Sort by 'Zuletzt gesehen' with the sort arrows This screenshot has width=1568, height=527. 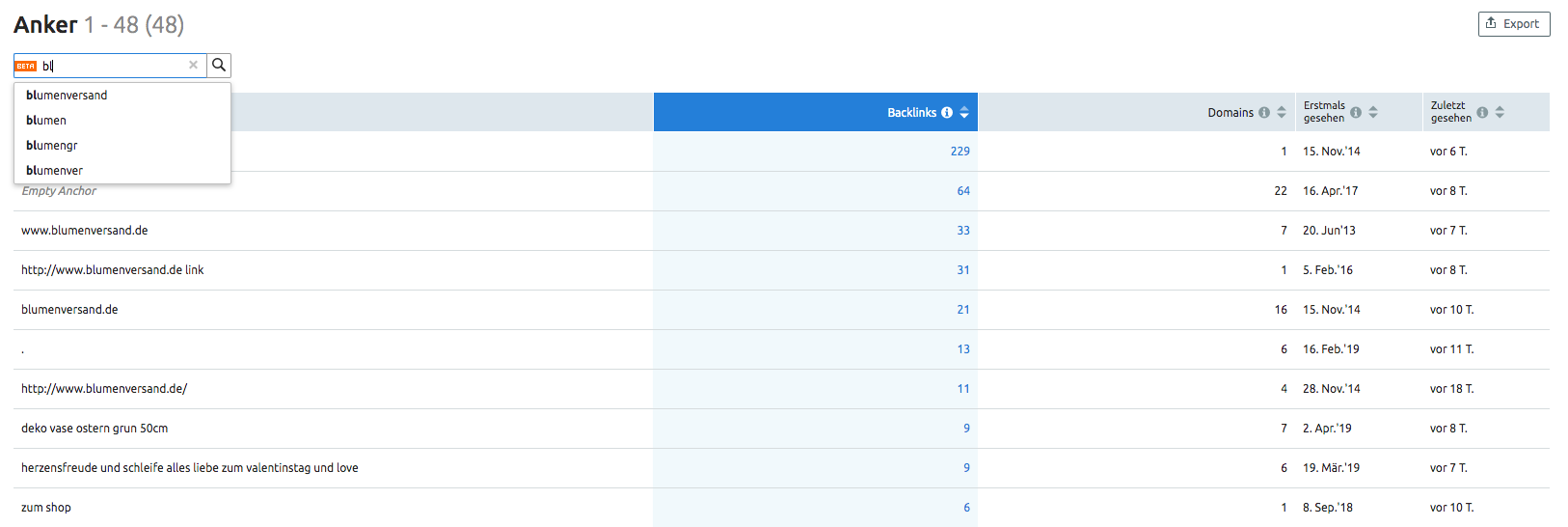click(1500, 113)
